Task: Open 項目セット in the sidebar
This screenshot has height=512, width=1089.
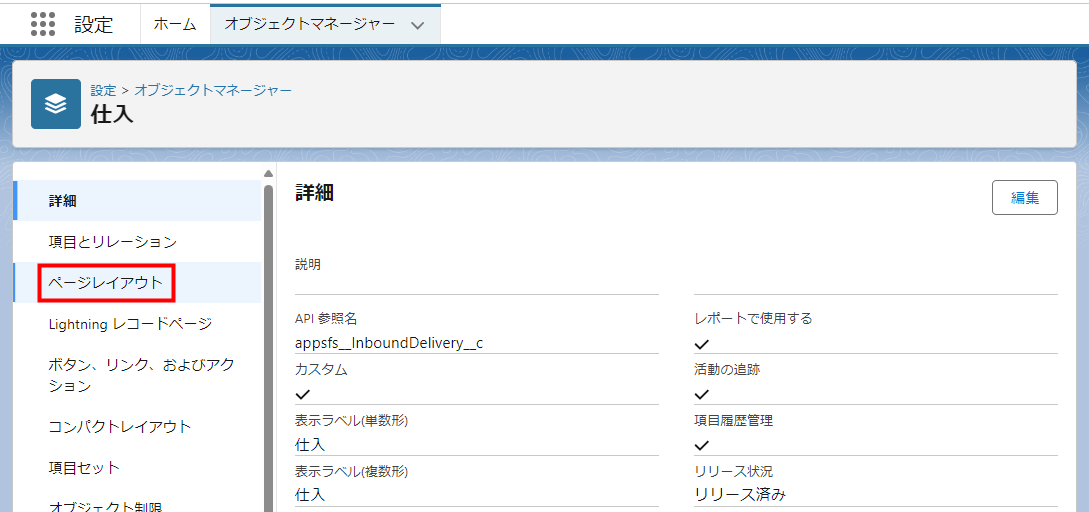Action: (84, 468)
